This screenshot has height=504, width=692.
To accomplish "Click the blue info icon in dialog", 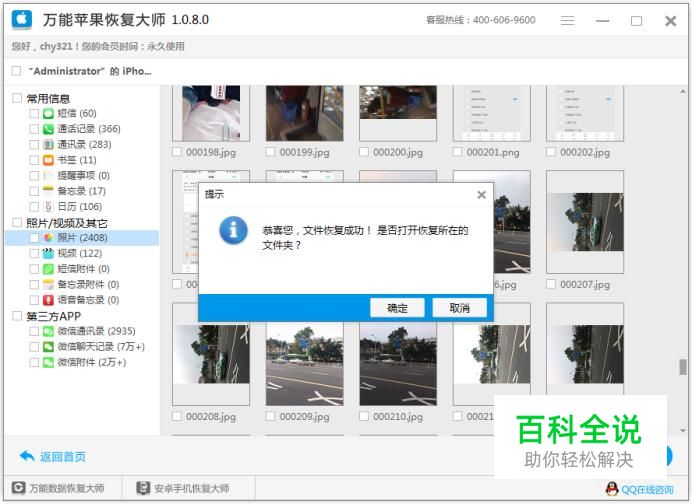I will [x=233, y=230].
